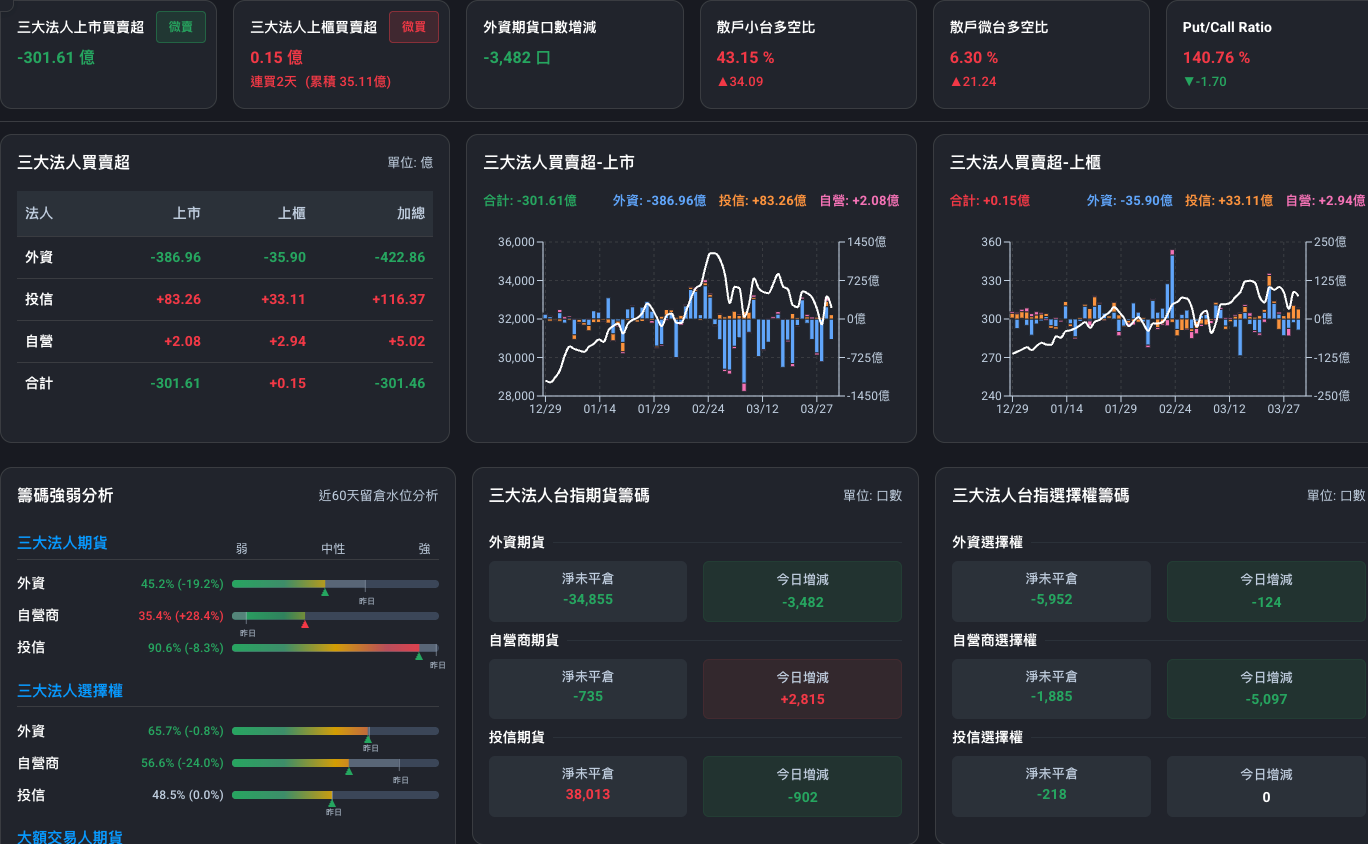Click the green triangle on the 投信 futures bar
The width and height of the screenshot is (1368, 844).
pos(419,656)
